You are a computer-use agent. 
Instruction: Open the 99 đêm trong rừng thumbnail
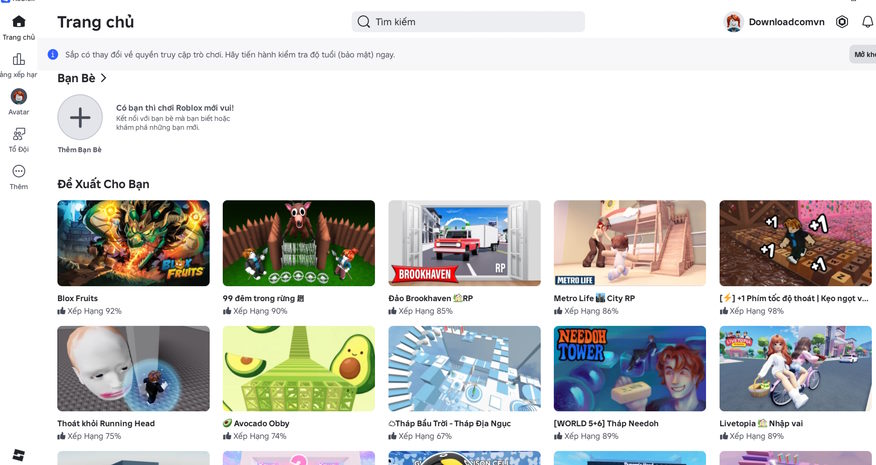point(299,243)
